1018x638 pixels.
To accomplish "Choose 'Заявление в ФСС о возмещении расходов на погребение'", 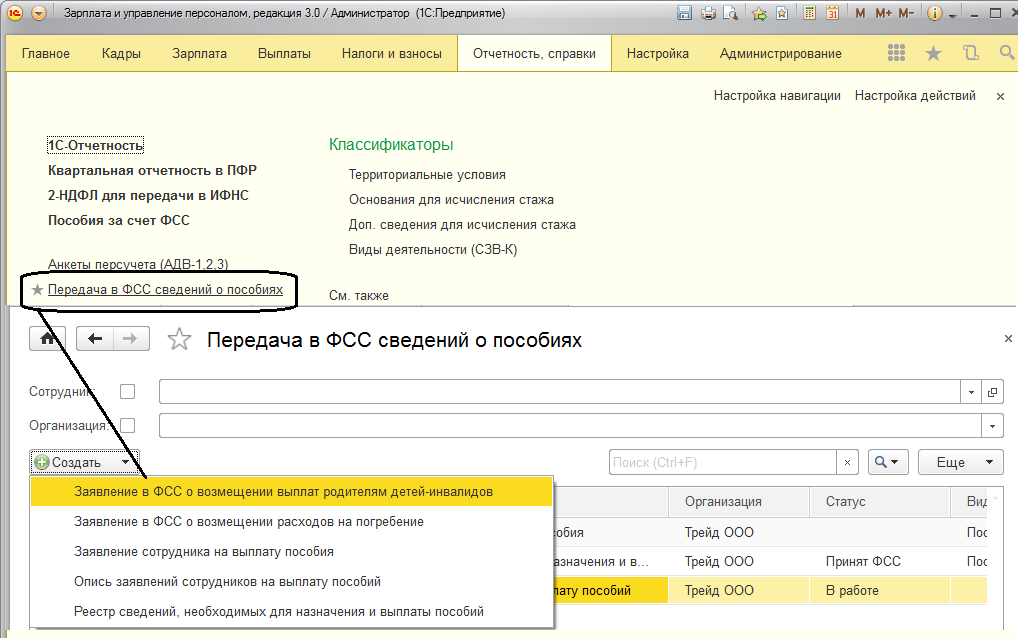I will (249, 521).
